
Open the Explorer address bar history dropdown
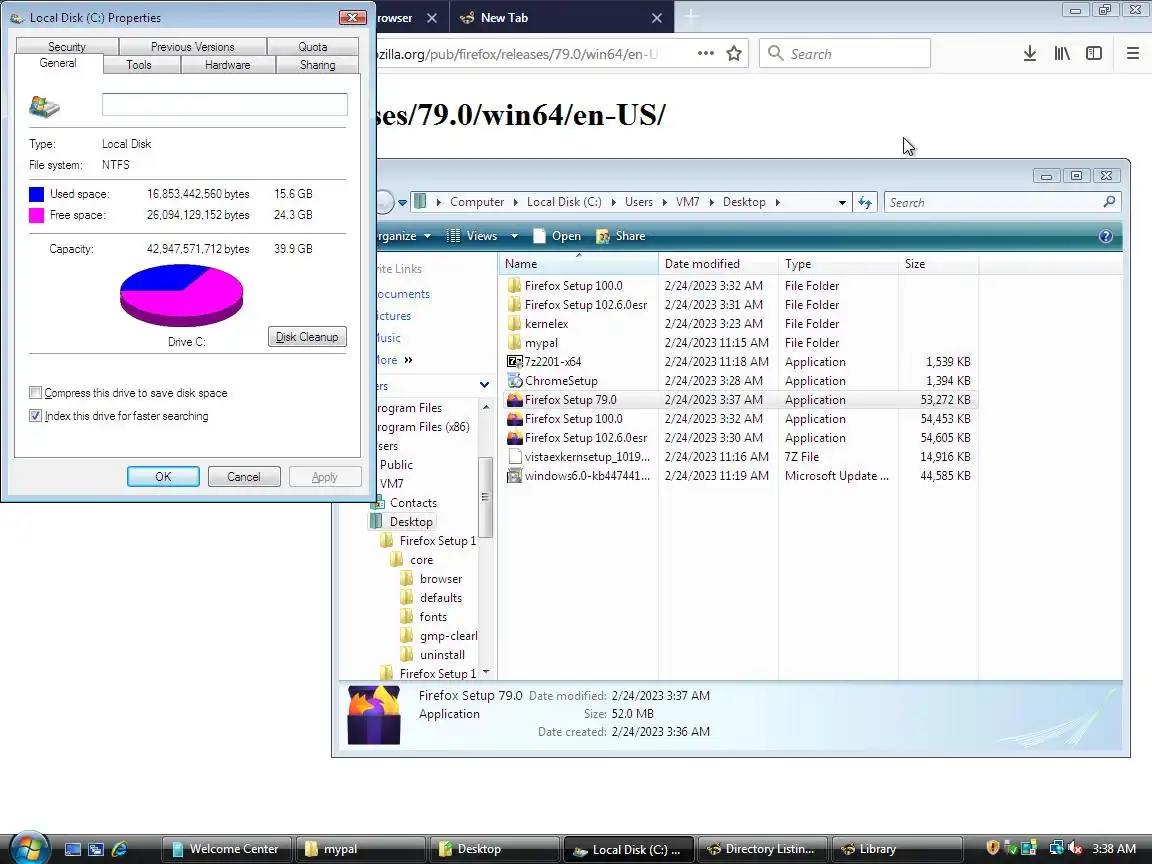click(842, 202)
